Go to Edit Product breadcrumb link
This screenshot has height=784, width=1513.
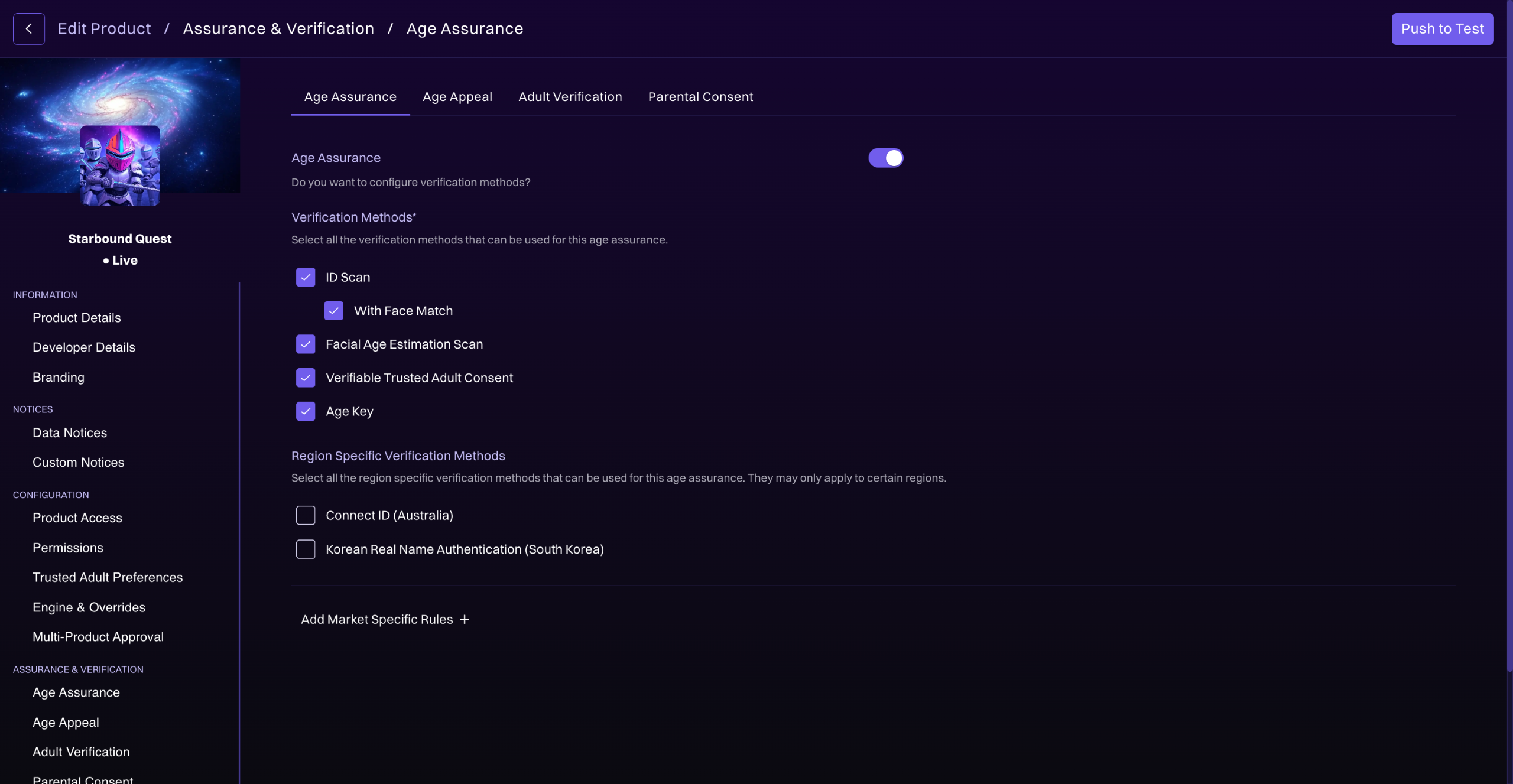coord(104,29)
